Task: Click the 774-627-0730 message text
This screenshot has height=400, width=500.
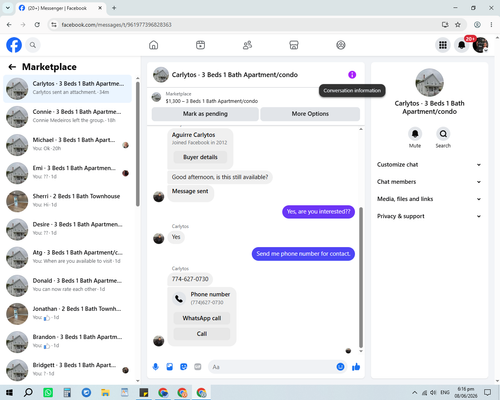Action: click(190, 279)
